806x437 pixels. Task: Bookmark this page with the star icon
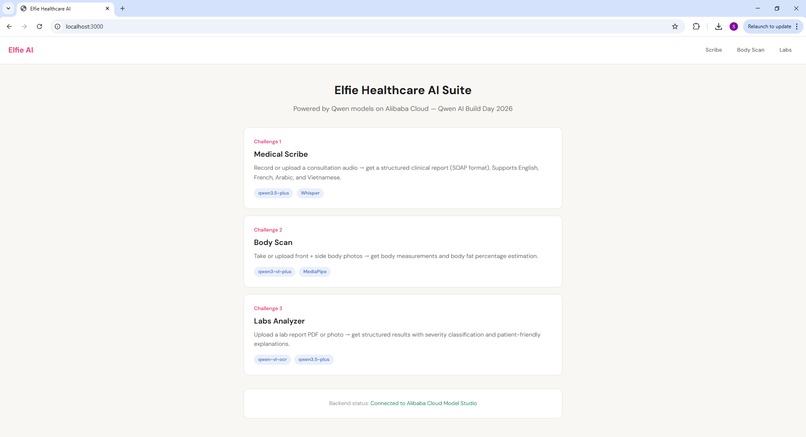(675, 26)
